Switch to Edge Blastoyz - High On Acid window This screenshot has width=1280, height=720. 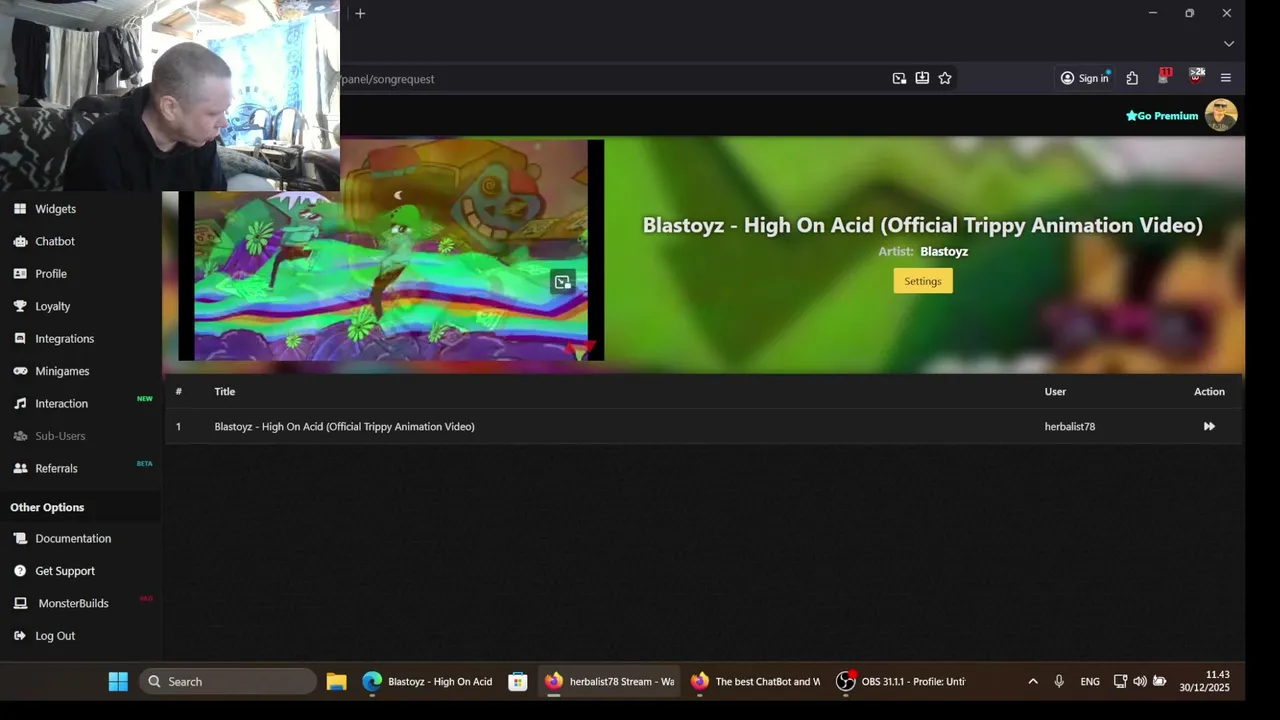coord(428,682)
